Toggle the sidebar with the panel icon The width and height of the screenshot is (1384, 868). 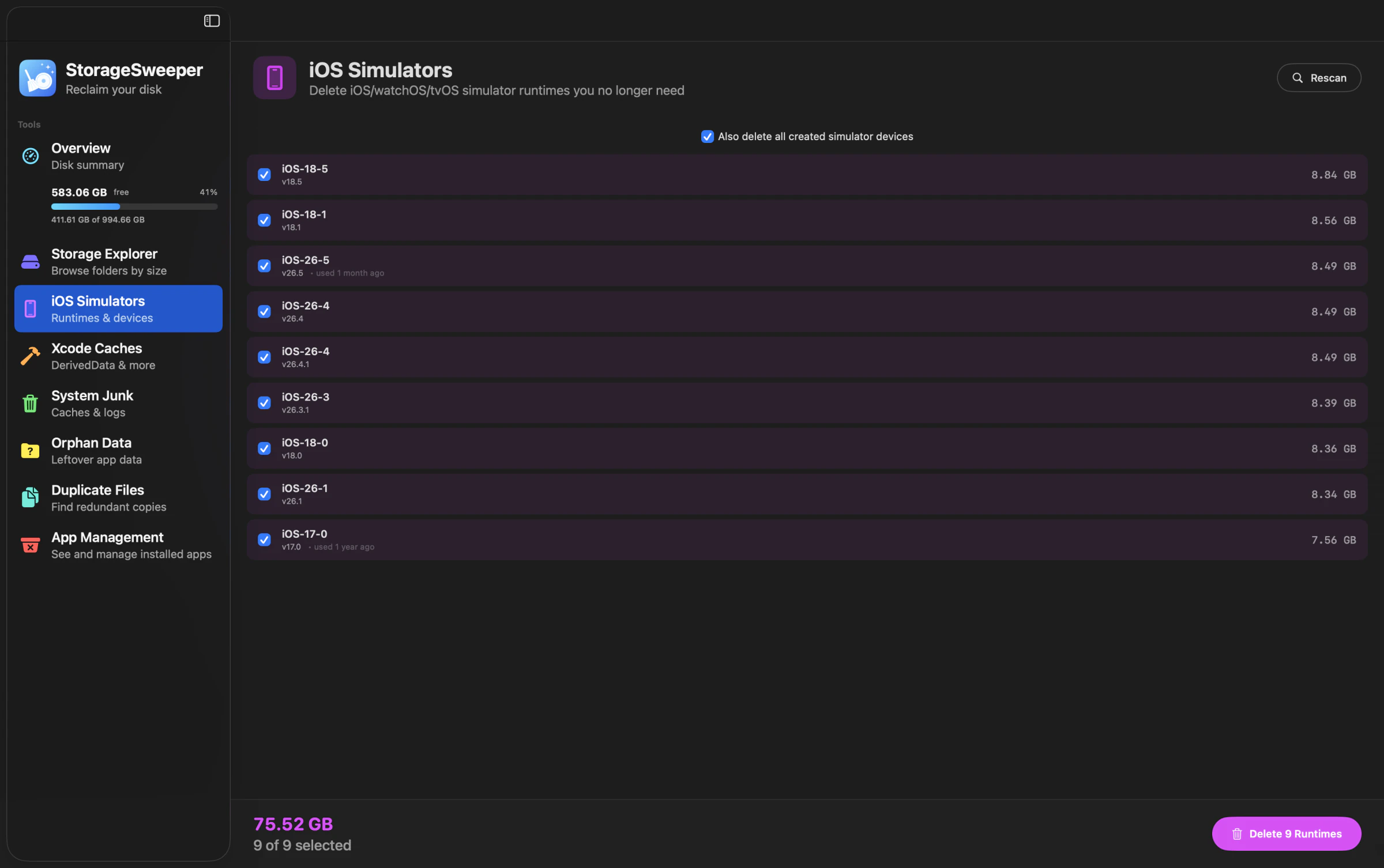[x=212, y=21]
